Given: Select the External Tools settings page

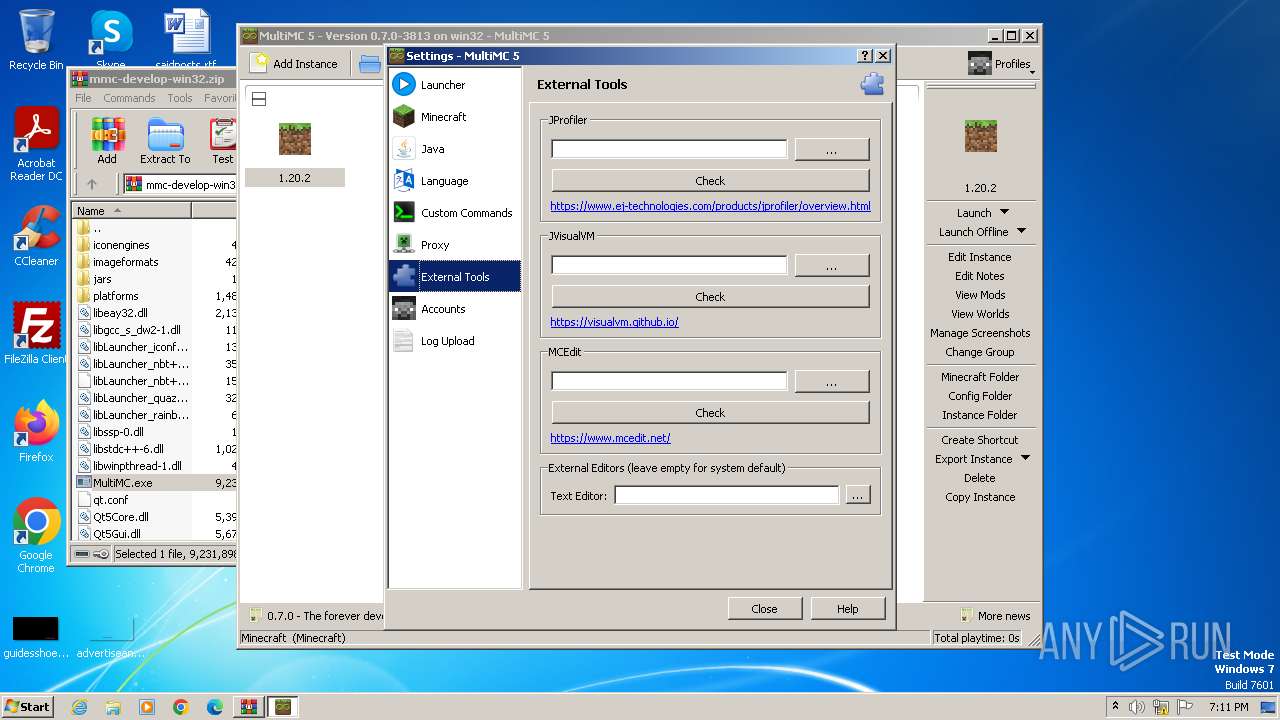Looking at the screenshot, I should [454, 277].
